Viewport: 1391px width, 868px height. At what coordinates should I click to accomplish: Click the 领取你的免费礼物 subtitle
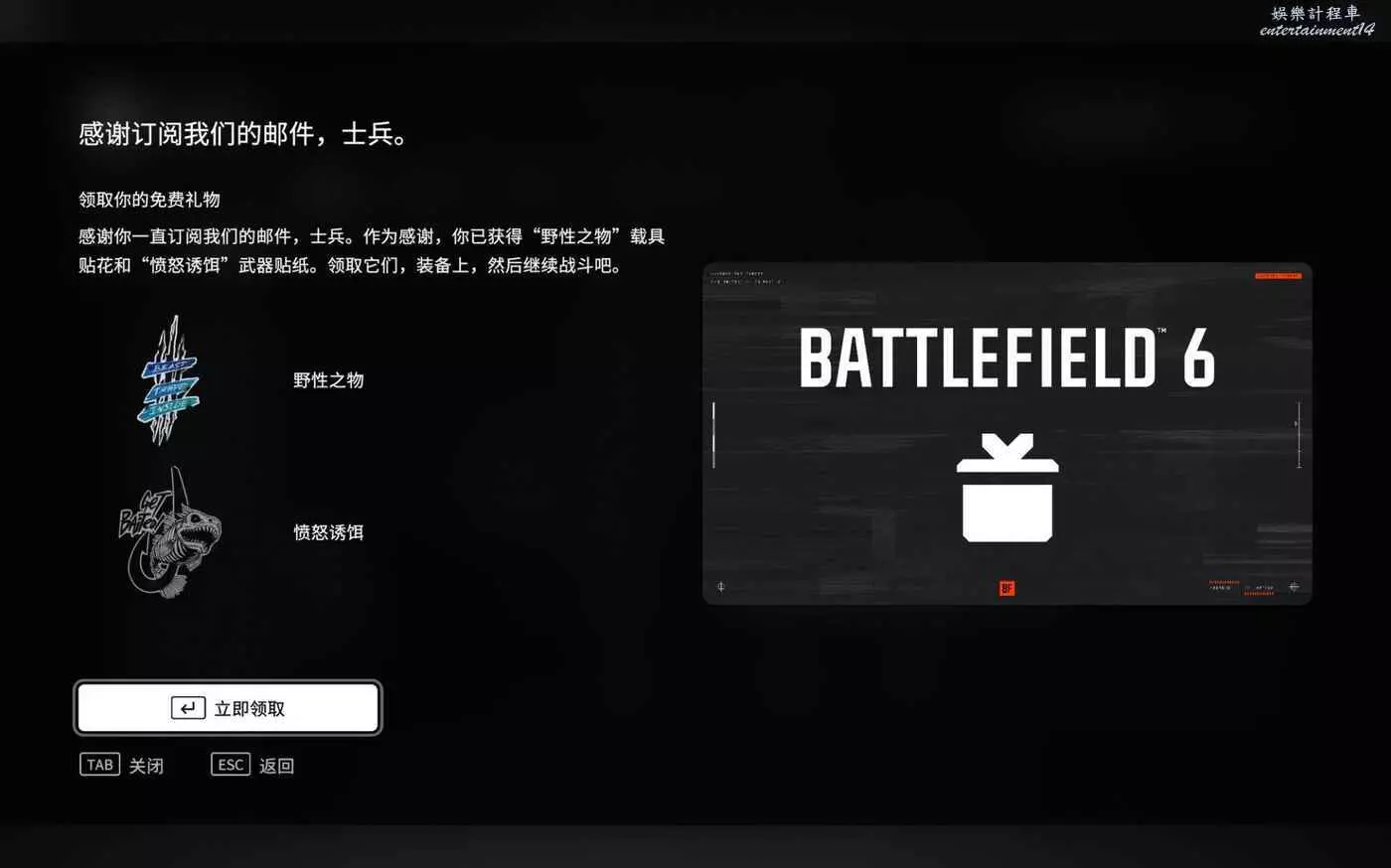click(x=149, y=200)
